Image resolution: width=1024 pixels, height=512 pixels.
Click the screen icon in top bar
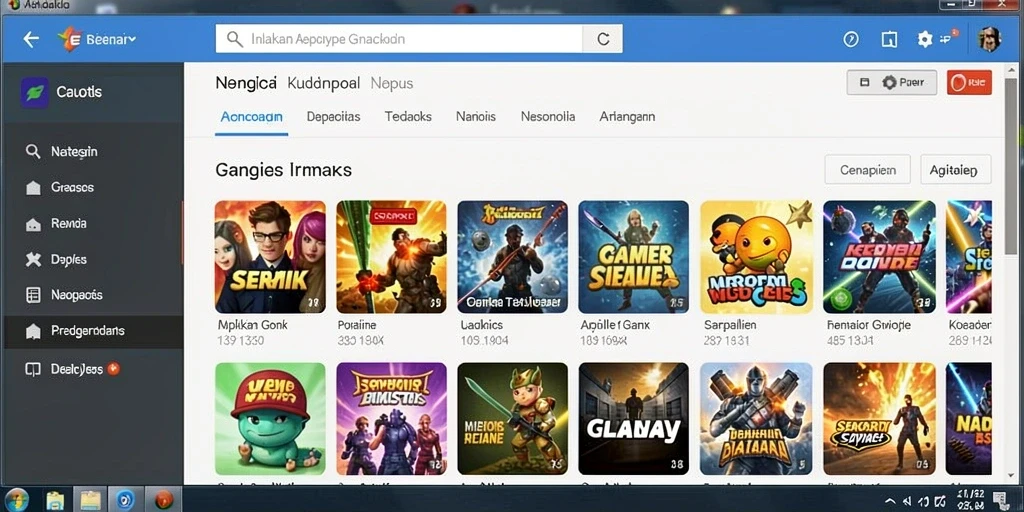tap(889, 39)
